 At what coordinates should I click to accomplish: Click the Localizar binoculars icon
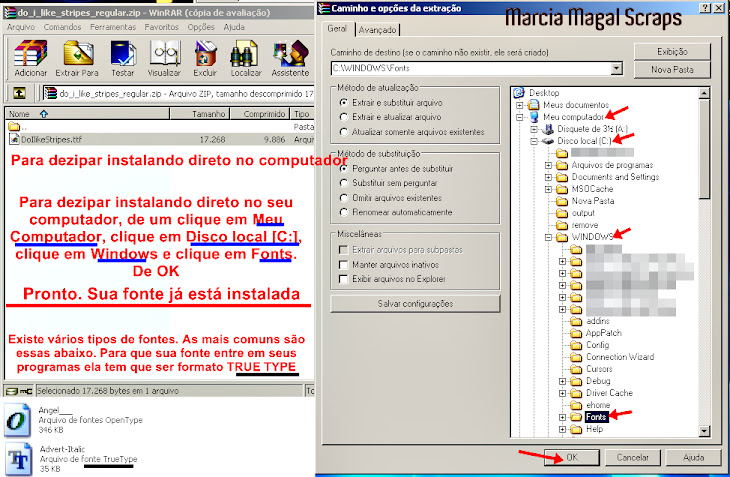click(244, 53)
